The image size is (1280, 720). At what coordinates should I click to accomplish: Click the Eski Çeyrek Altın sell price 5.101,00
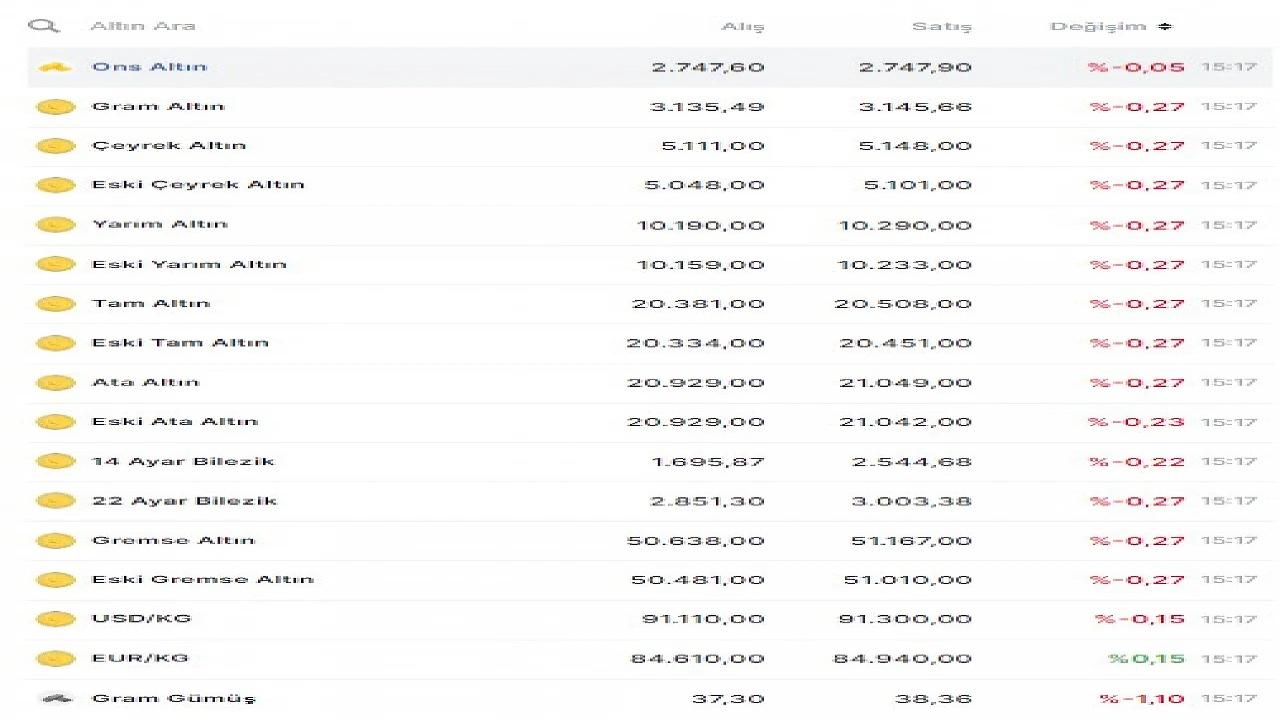[x=918, y=186]
